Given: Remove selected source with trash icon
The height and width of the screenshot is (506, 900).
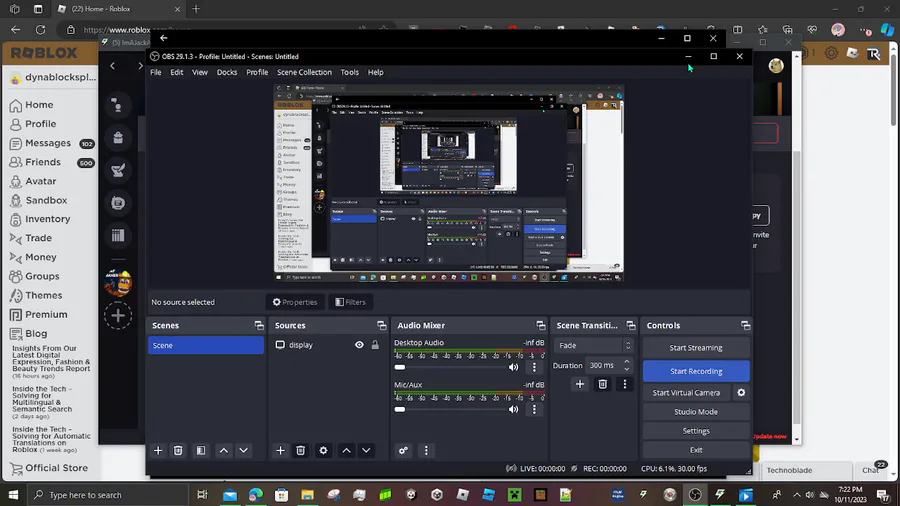Looking at the screenshot, I should pyautogui.click(x=300, y=450).
